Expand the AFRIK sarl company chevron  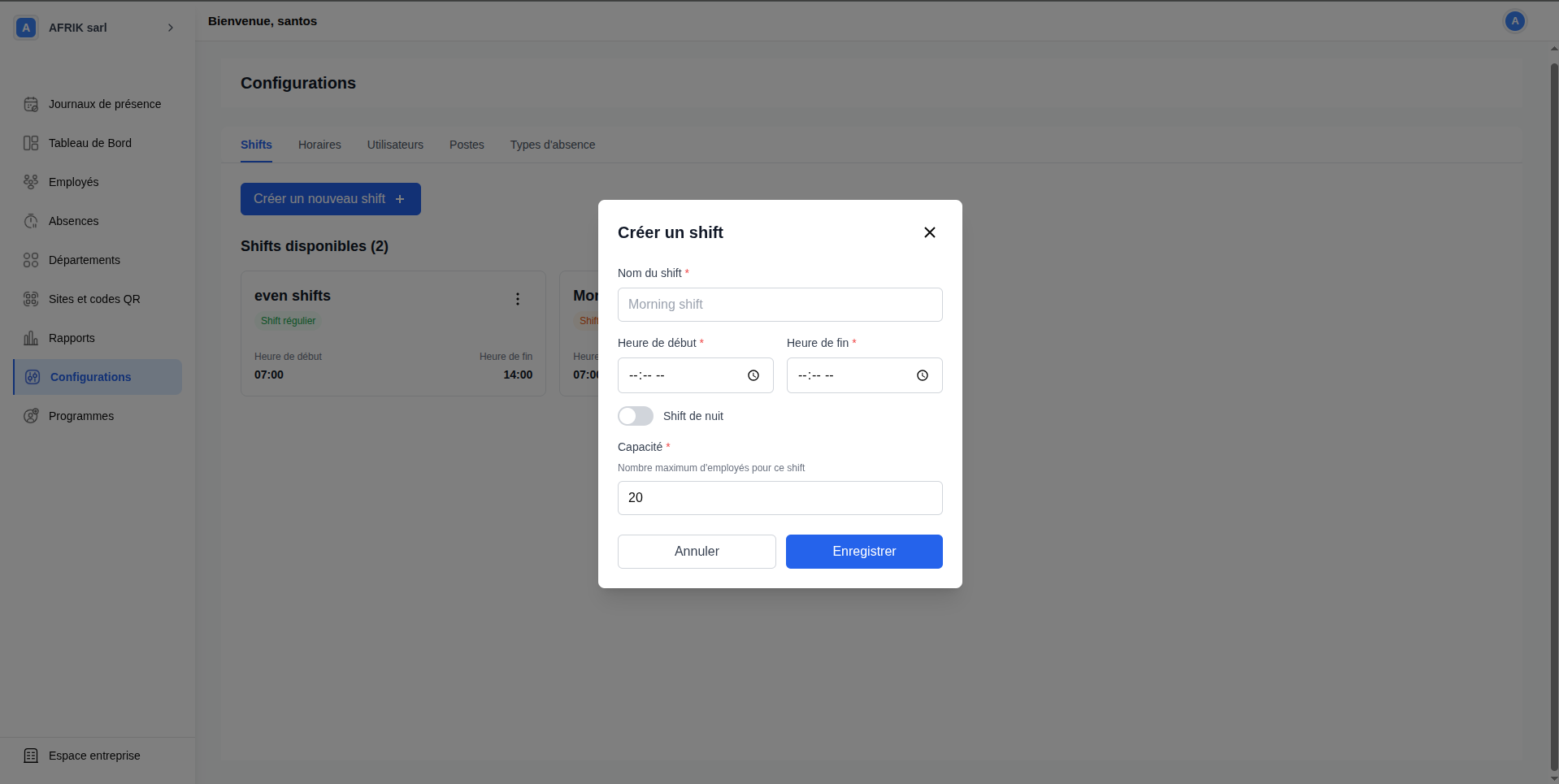pyautogui.click(x=171, y=28)
